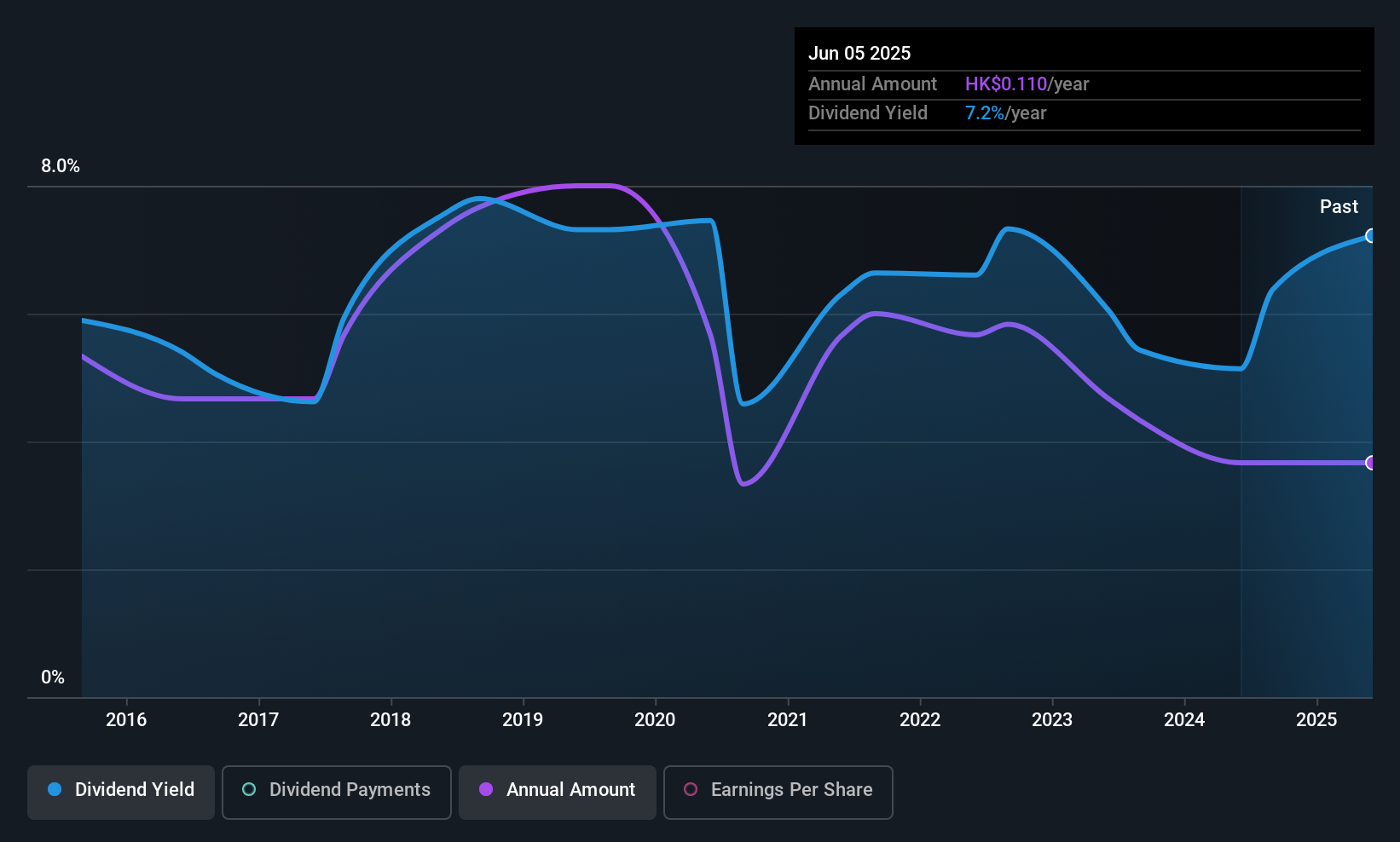Click the 2020 x-axis label

tap(655, 719)
